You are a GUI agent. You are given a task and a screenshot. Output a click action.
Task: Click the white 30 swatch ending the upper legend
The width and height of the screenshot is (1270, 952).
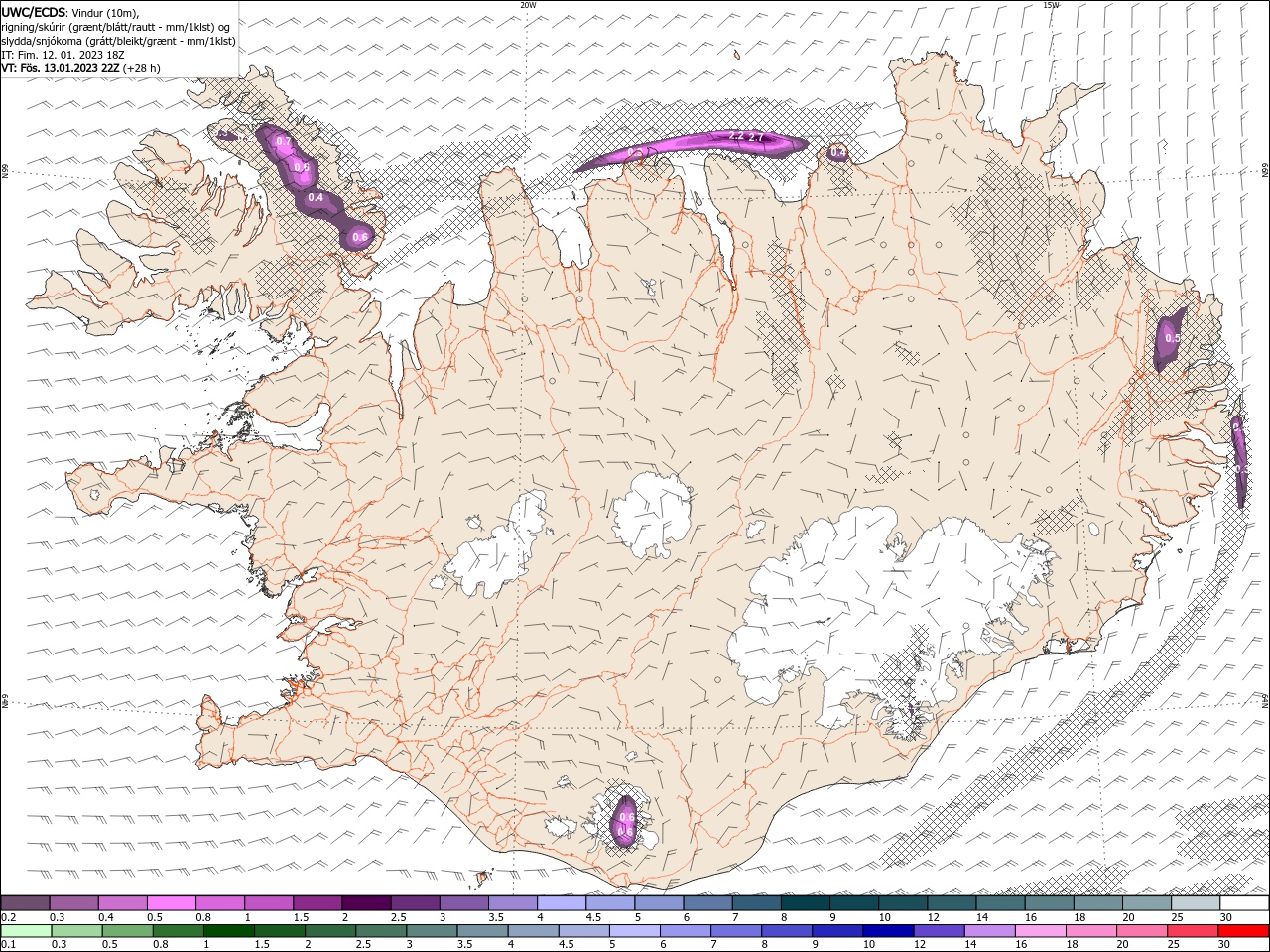1244,903
